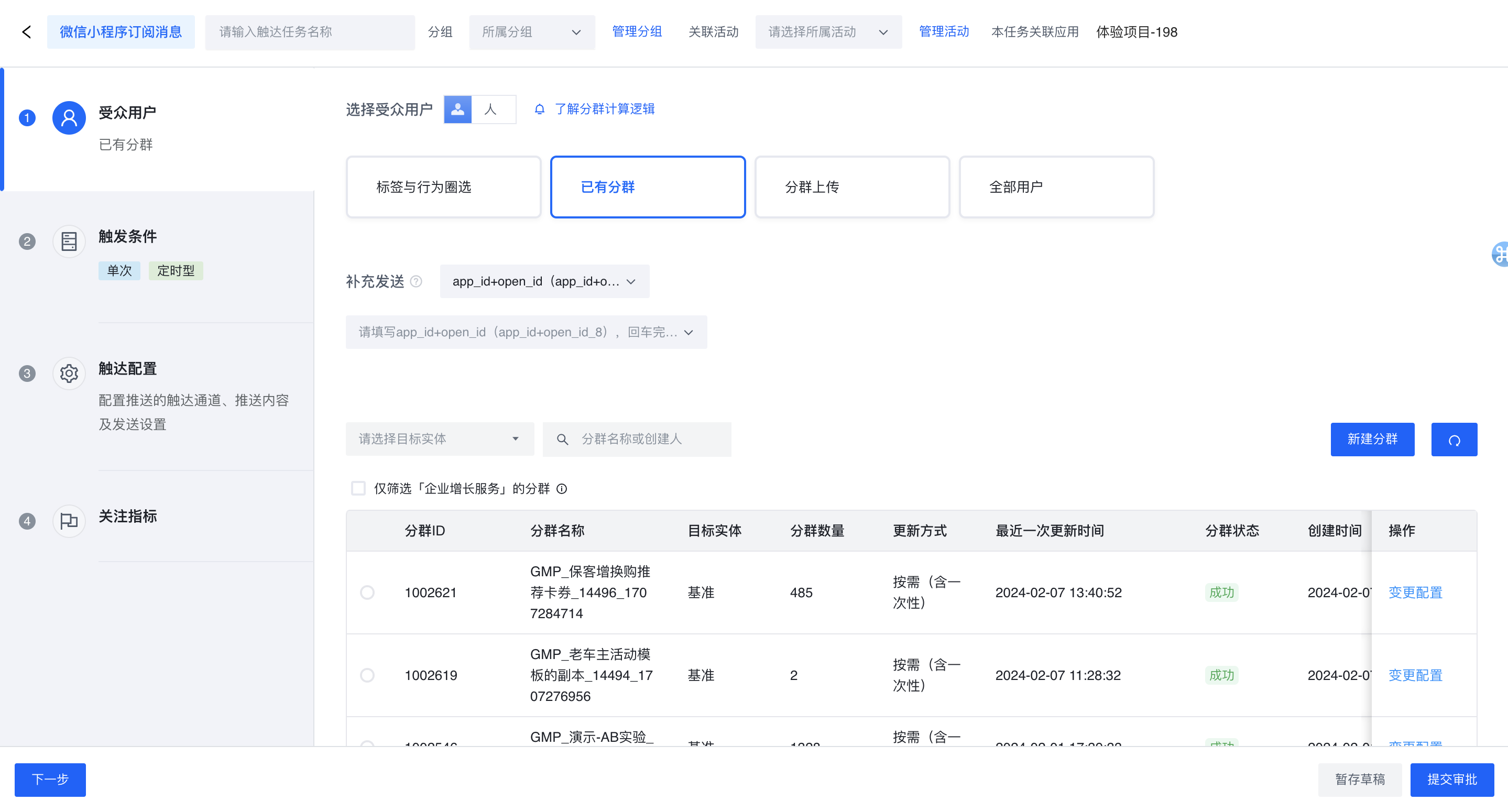This screenshot has width=1508, height=812.
Task: Click the audience user avatar icon
Action: click(69, 118)
